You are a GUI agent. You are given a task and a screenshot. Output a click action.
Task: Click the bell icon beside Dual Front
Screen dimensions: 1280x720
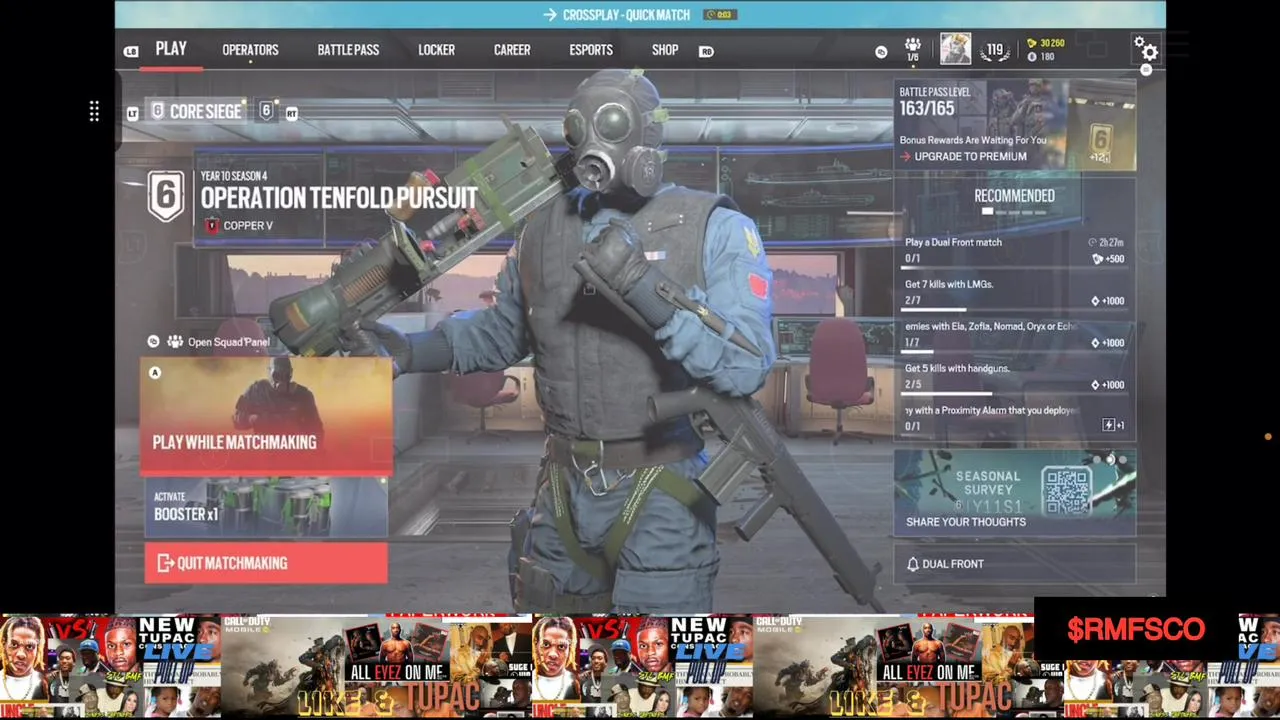(912, 564)
